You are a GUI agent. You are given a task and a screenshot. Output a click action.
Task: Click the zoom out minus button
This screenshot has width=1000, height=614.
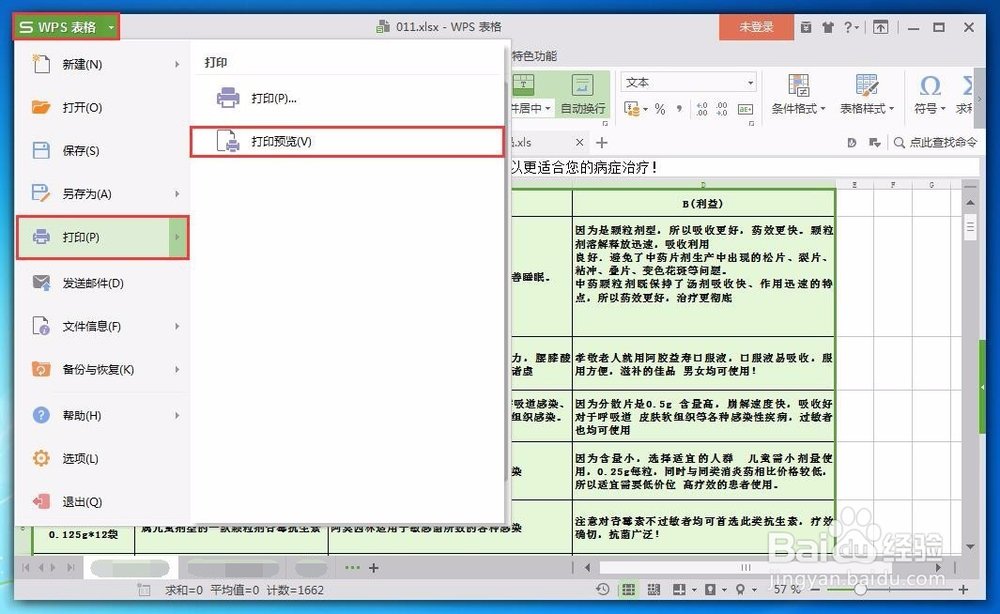814,590
